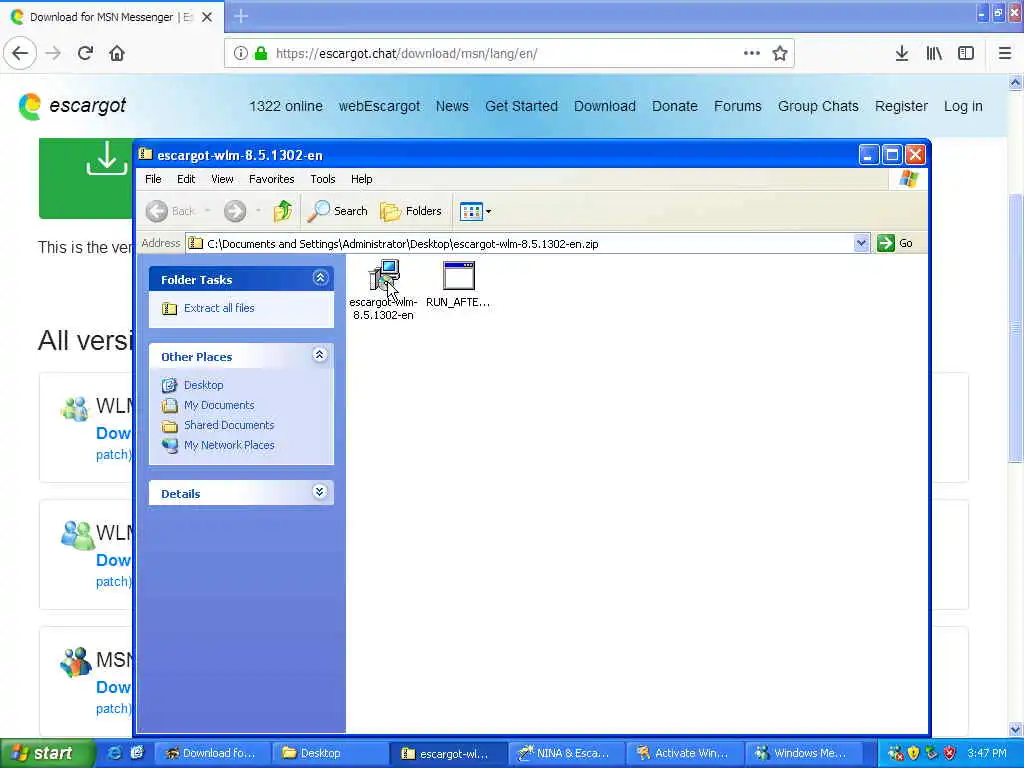
Task: Open the View menu
Action: (222, 179)
